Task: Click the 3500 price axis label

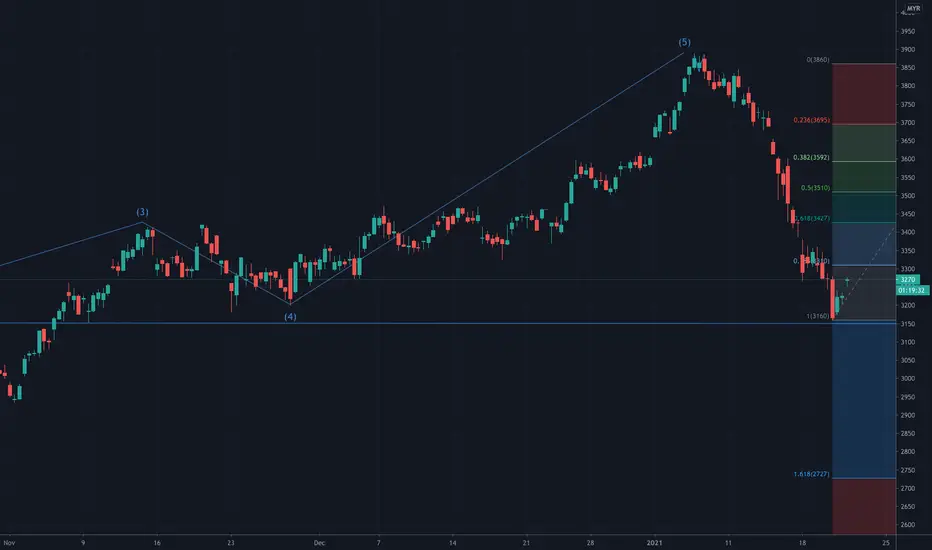Action: click(x=908, y=196)
